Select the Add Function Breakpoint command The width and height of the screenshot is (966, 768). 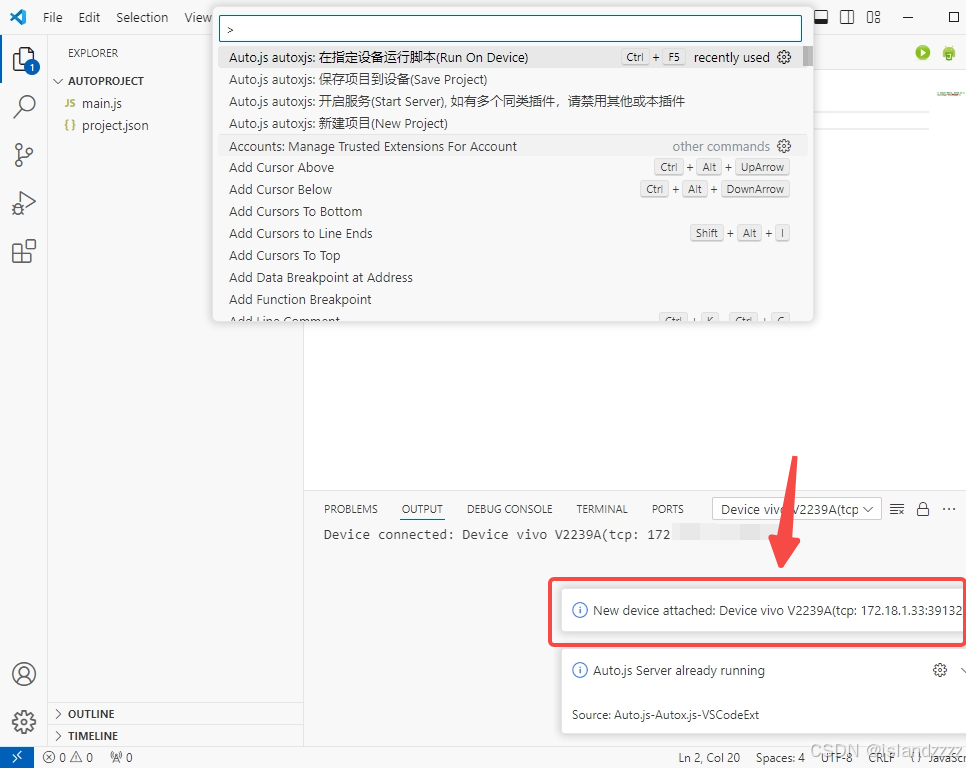point(511,300)
